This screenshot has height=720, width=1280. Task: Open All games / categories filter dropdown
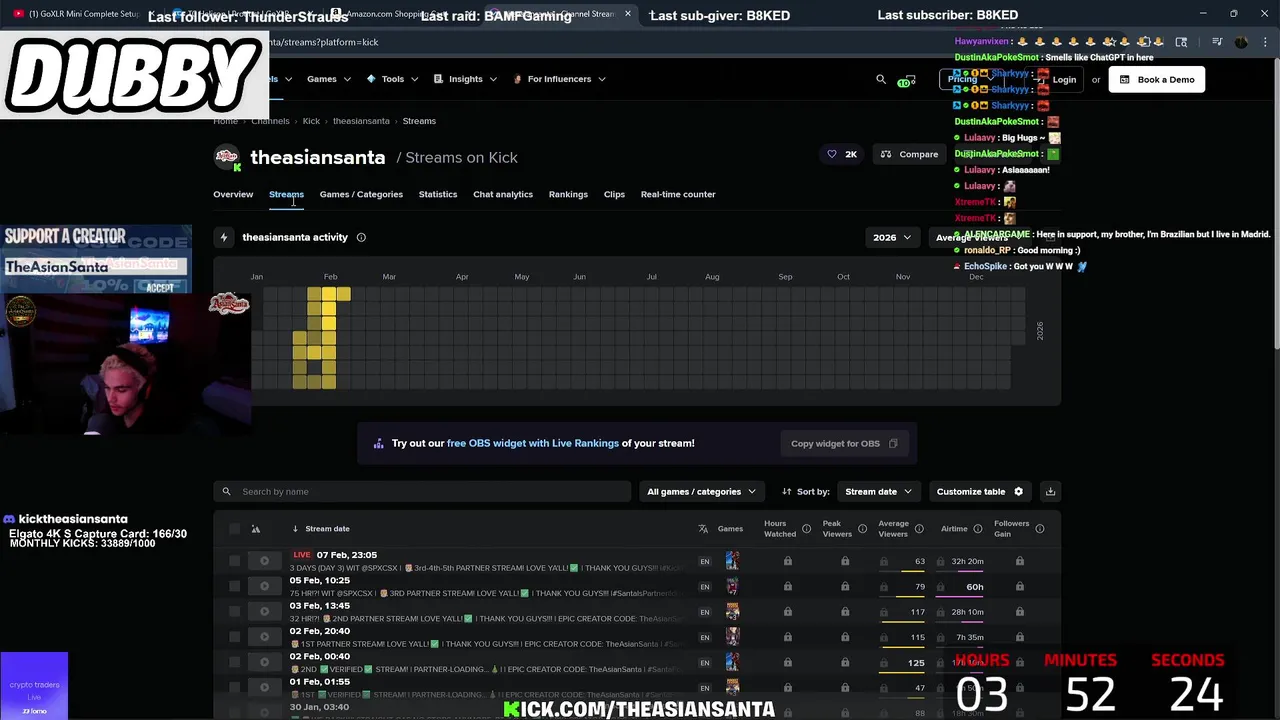click(701, 491)
